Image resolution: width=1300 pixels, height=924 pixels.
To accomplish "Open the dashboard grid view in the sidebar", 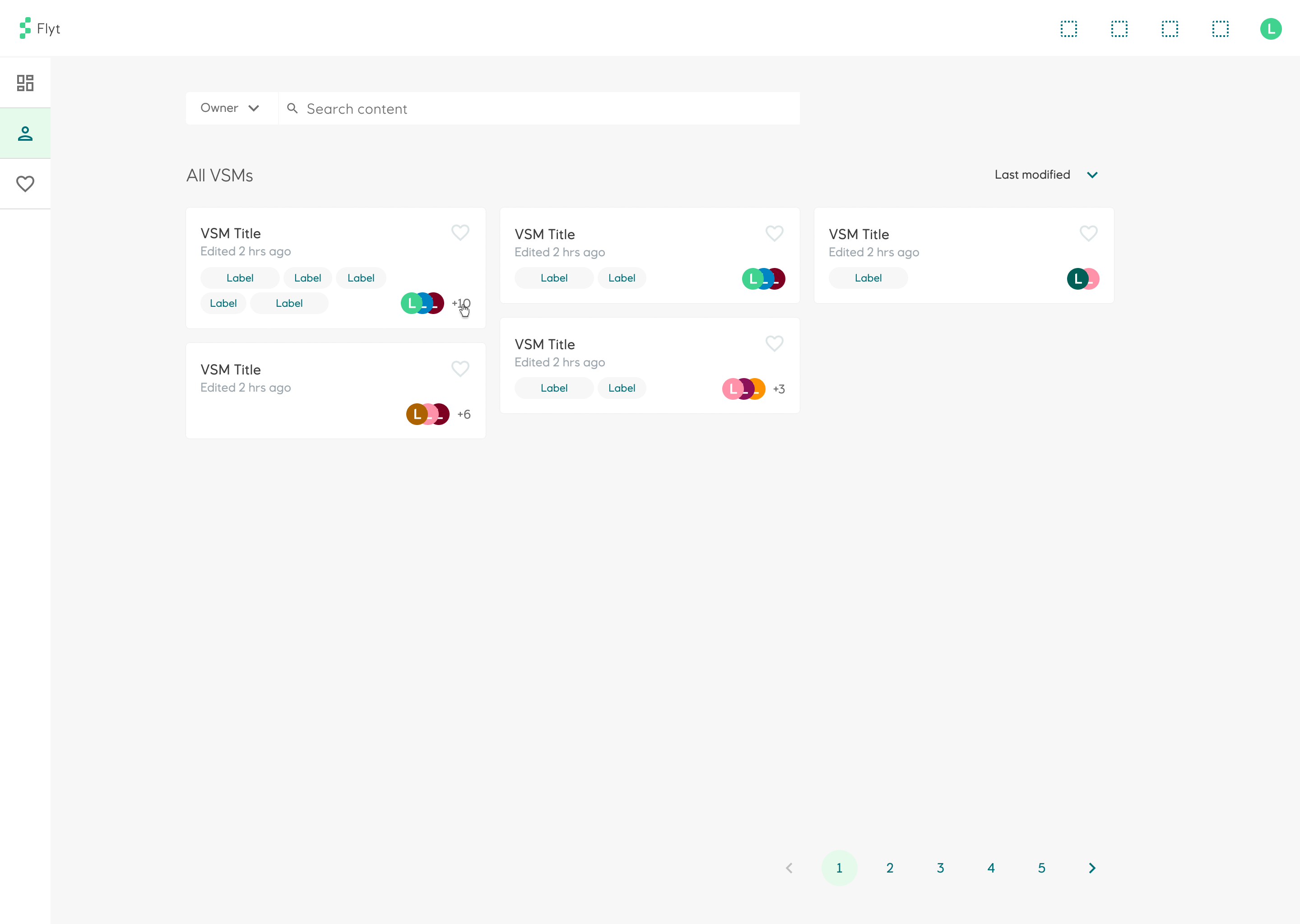I will click(25, 82).
